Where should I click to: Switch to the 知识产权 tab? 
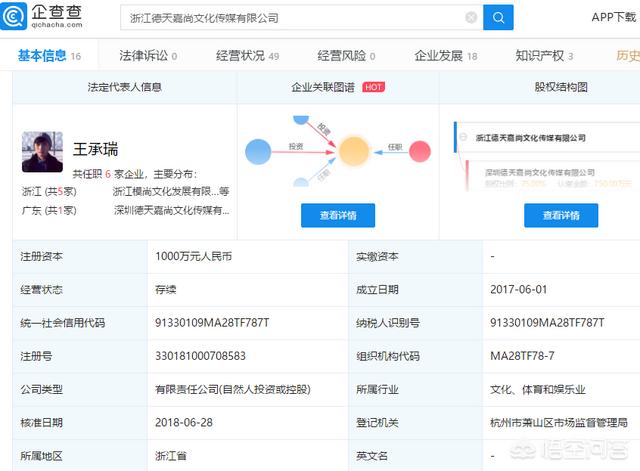pyautogui.click(x=544, y=56)
